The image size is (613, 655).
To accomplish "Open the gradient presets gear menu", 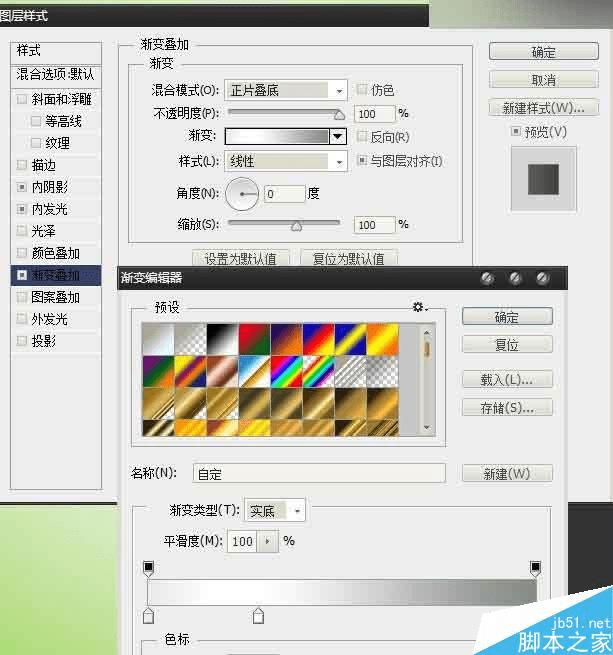I will pyautogui.click(x=419, y=307).
